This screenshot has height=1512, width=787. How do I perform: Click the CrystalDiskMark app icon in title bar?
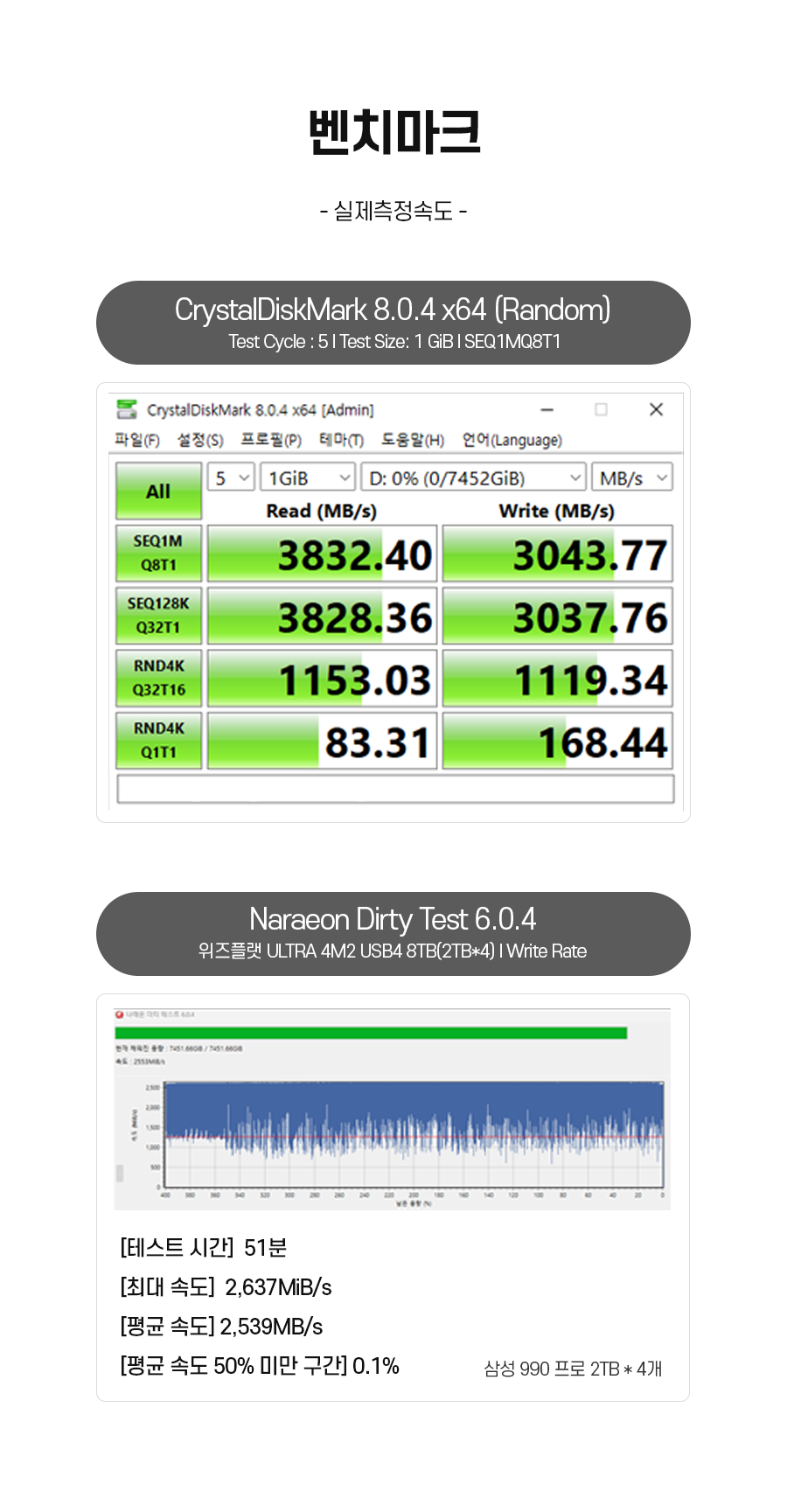click(x=127, y=409)
